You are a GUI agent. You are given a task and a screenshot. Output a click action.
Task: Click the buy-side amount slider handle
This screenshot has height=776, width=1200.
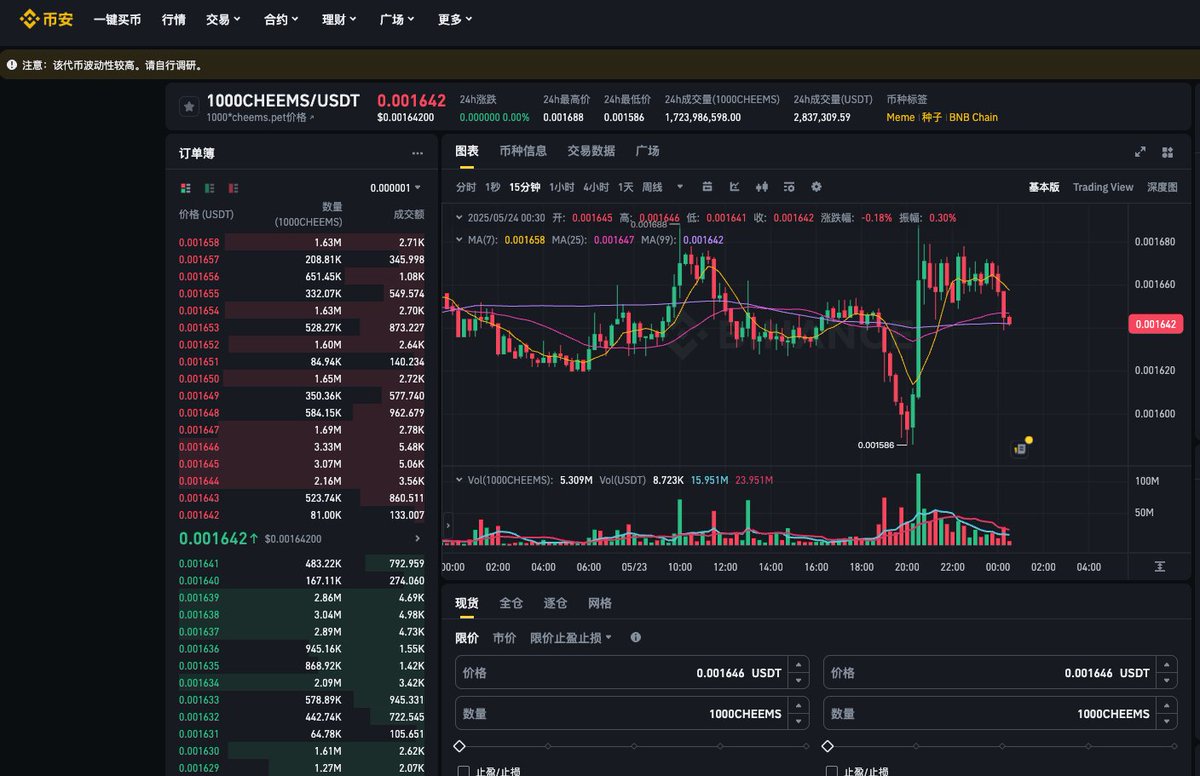(x=459, y=746)
